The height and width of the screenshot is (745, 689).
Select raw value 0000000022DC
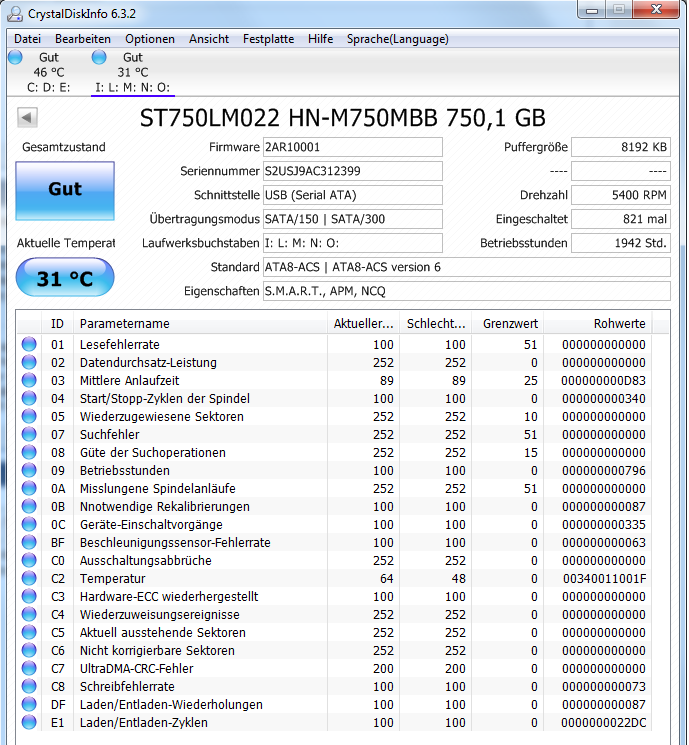[x=603, y=723]
